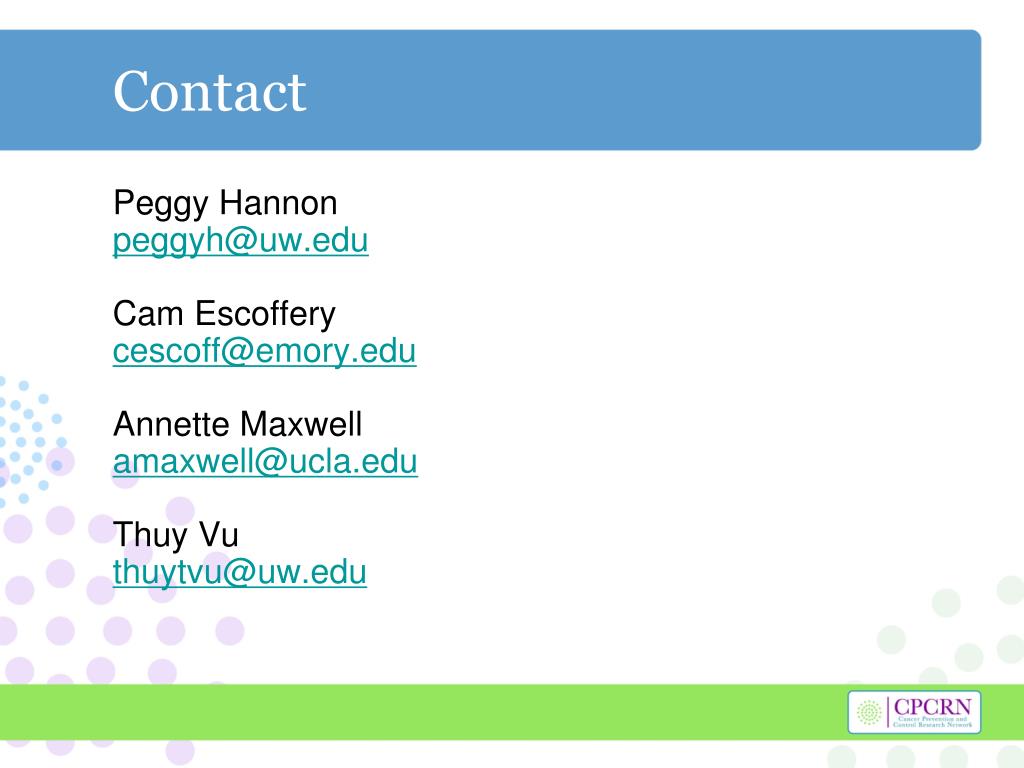Open the cescoff@emory.edu email link
The width and height of the screenshot is (1024, 768).
coord(264,351)
